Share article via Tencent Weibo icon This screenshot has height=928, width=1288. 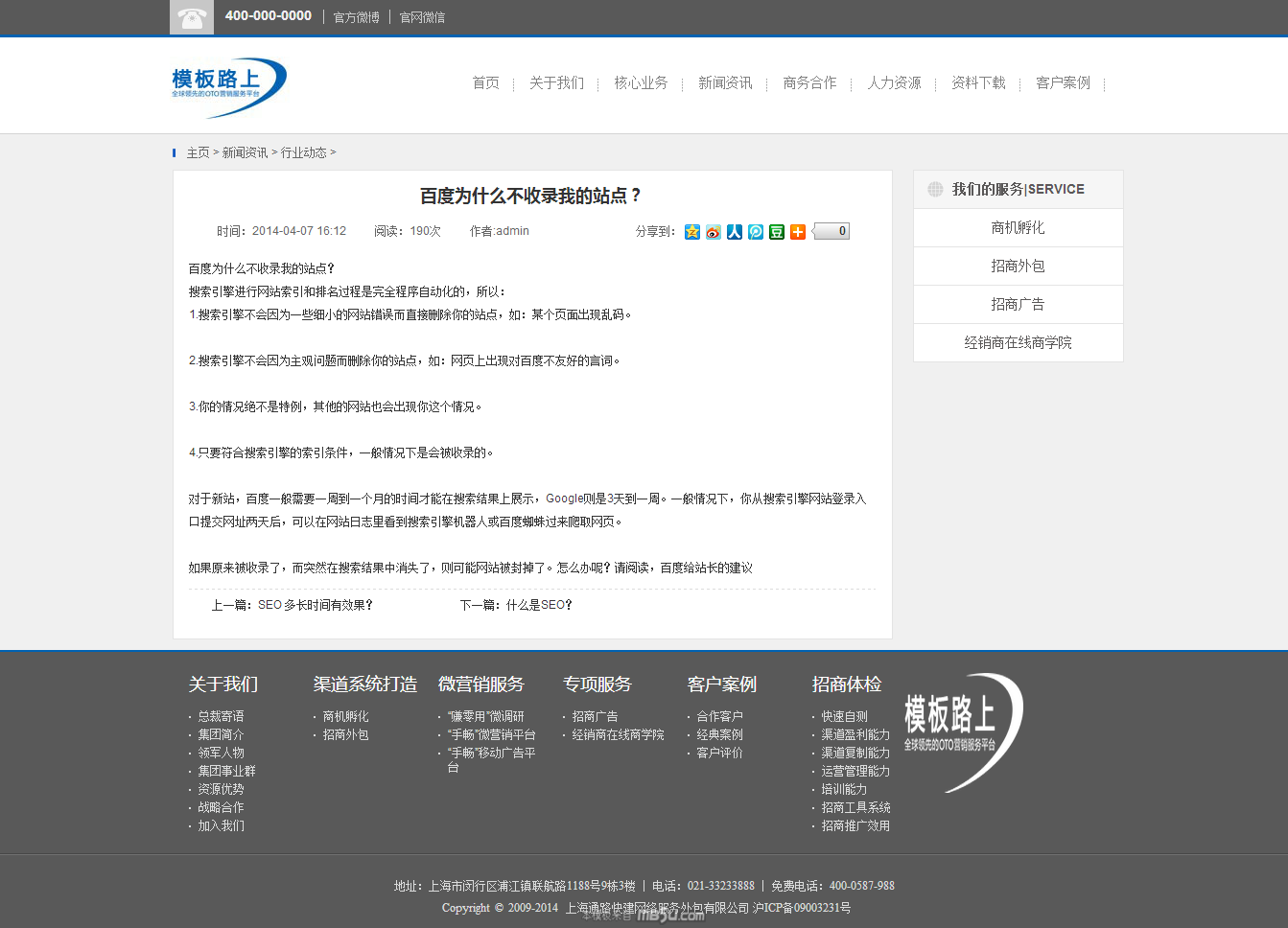click(x=755, y=232)
